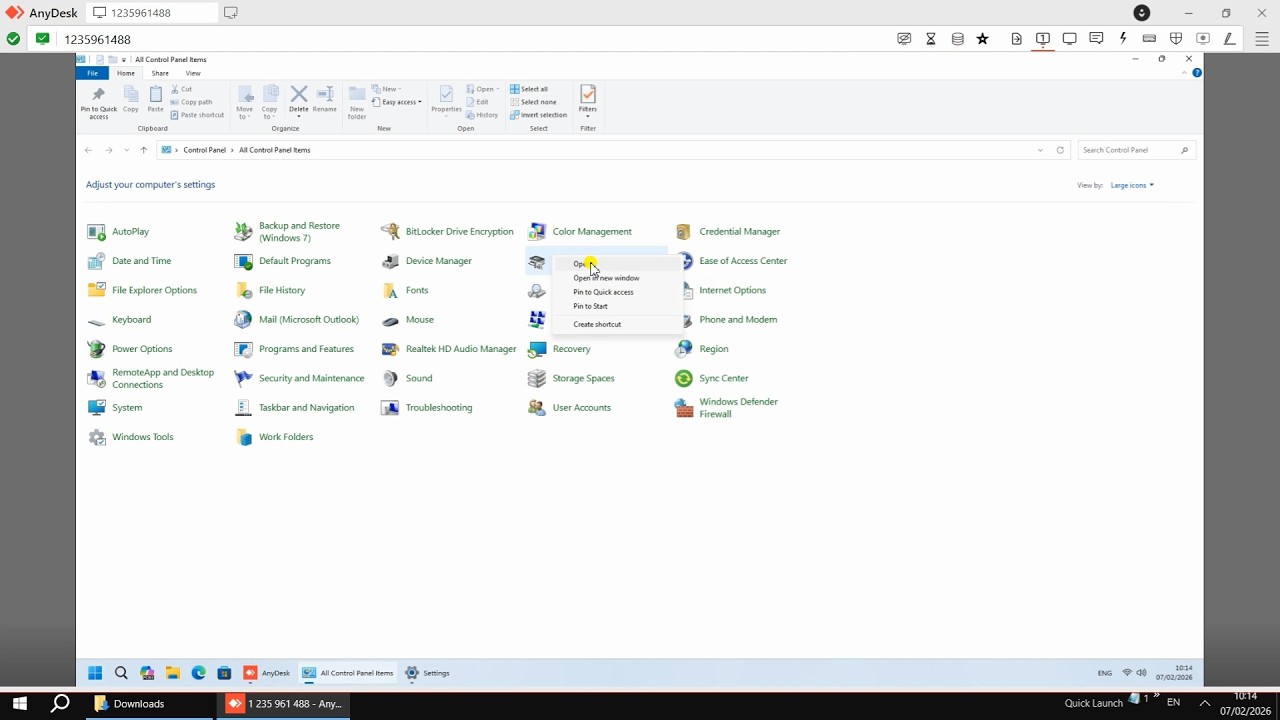Click the AnyDesk chat icon in toolbar
Screen dimensions: 1280x720
[x=1096, y=39]
